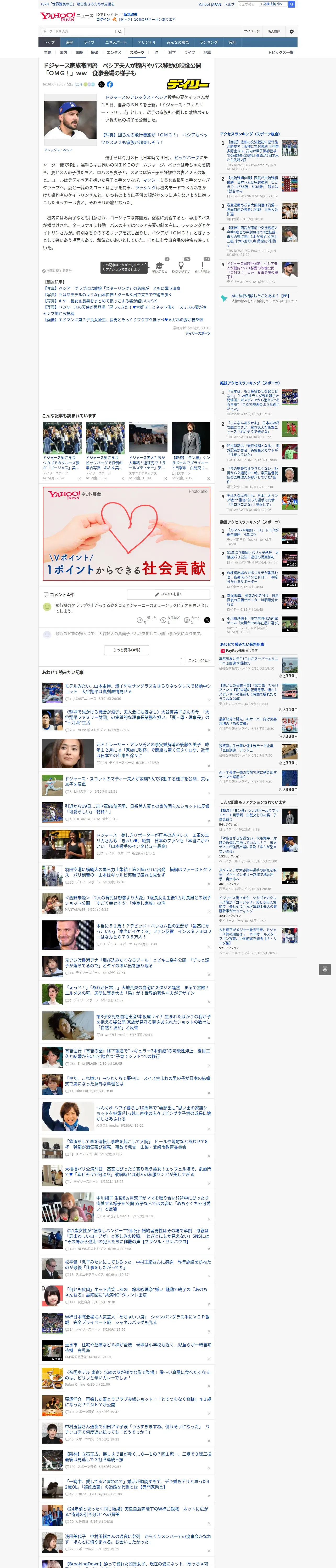Open 世界難民の日 notice in top bar

pyautogui.click(x=77, y=4)
